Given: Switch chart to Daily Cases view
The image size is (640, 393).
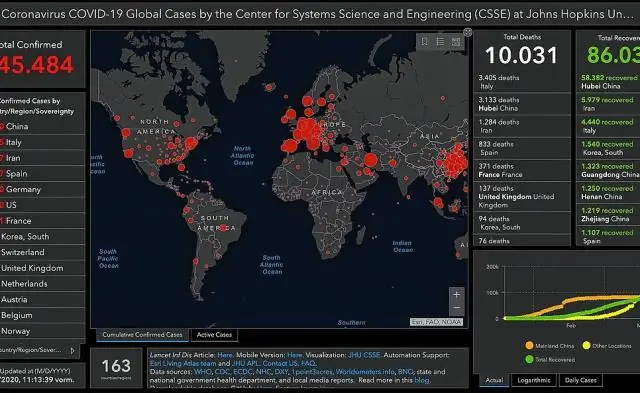Looking at the screenshot, I should pos(580,380).
